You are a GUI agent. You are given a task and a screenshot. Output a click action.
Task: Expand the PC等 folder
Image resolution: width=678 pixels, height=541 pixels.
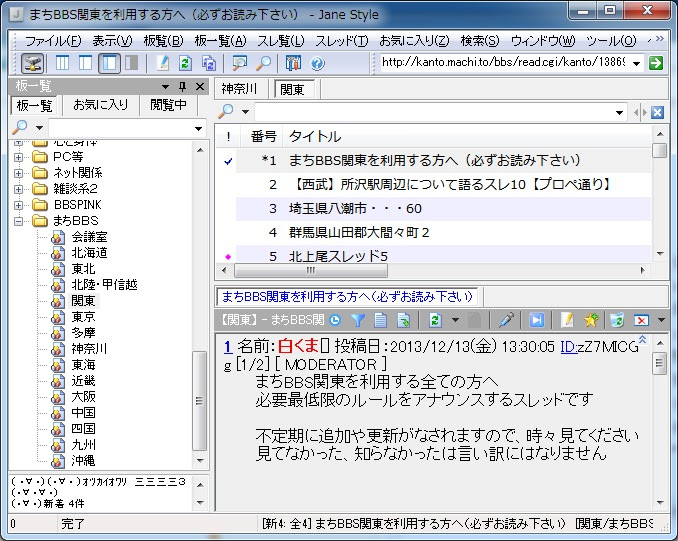coord(18,157)
